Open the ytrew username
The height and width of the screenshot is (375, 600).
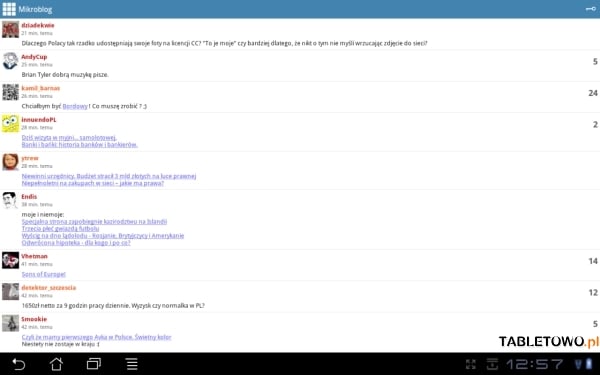30,158
